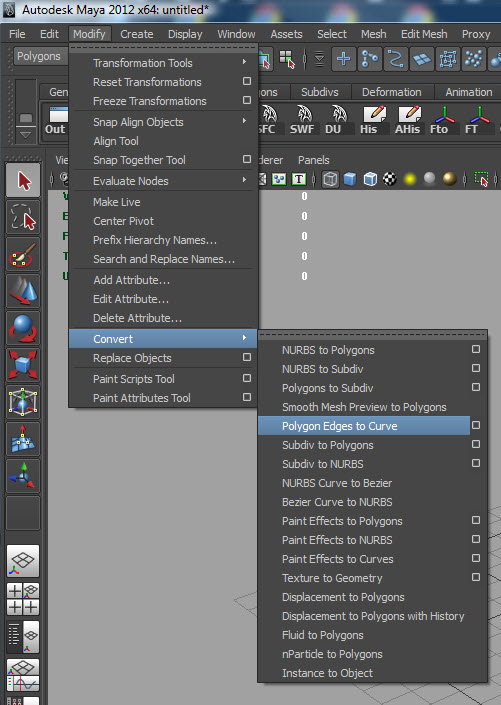Expand the Convert submenu
Viewport: 501px width, 705px height.
click(x=164, y=339)
